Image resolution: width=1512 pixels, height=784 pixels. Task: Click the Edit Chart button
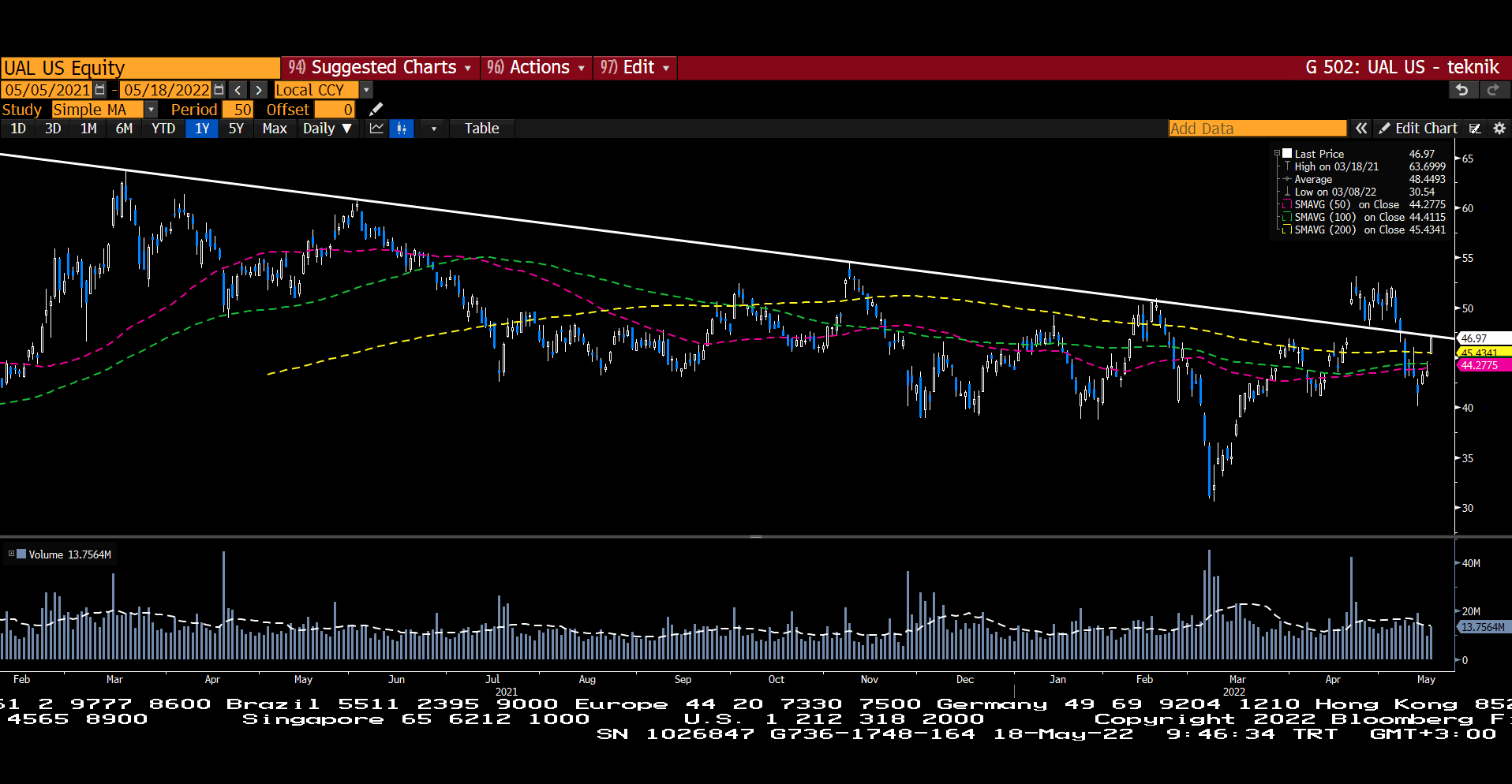[x=1418, y=128]
